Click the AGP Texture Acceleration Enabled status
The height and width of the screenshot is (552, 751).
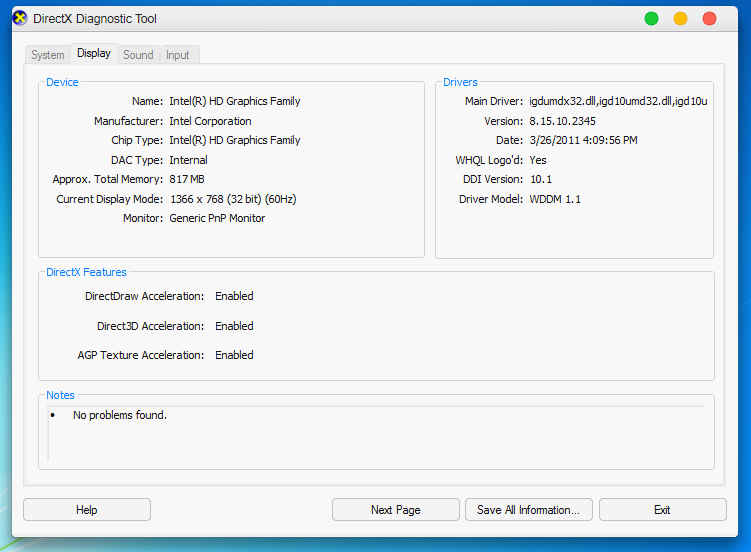tap(234, 355)
